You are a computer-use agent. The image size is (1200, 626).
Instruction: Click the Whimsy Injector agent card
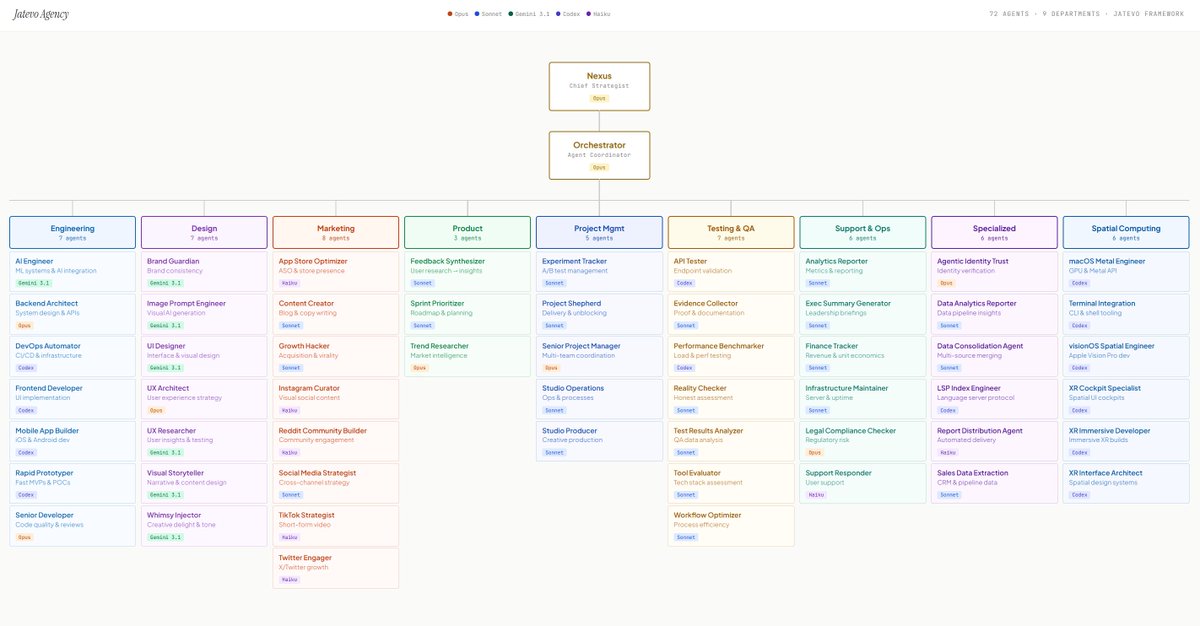(x=204, y=526)
